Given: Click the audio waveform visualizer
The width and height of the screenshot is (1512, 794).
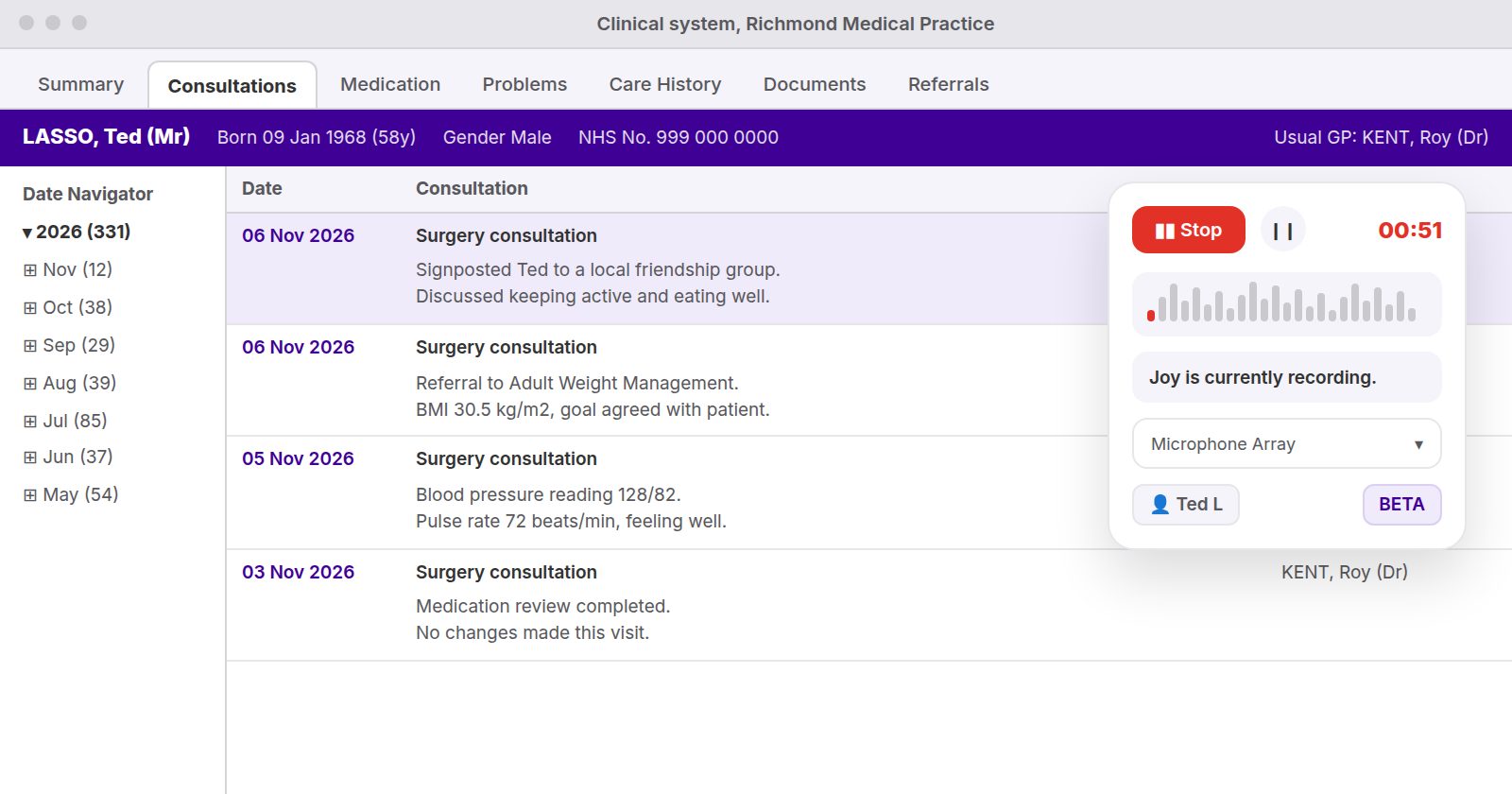Looking at the screenshot, I should pyautogui.click(x=1286, y=303).
